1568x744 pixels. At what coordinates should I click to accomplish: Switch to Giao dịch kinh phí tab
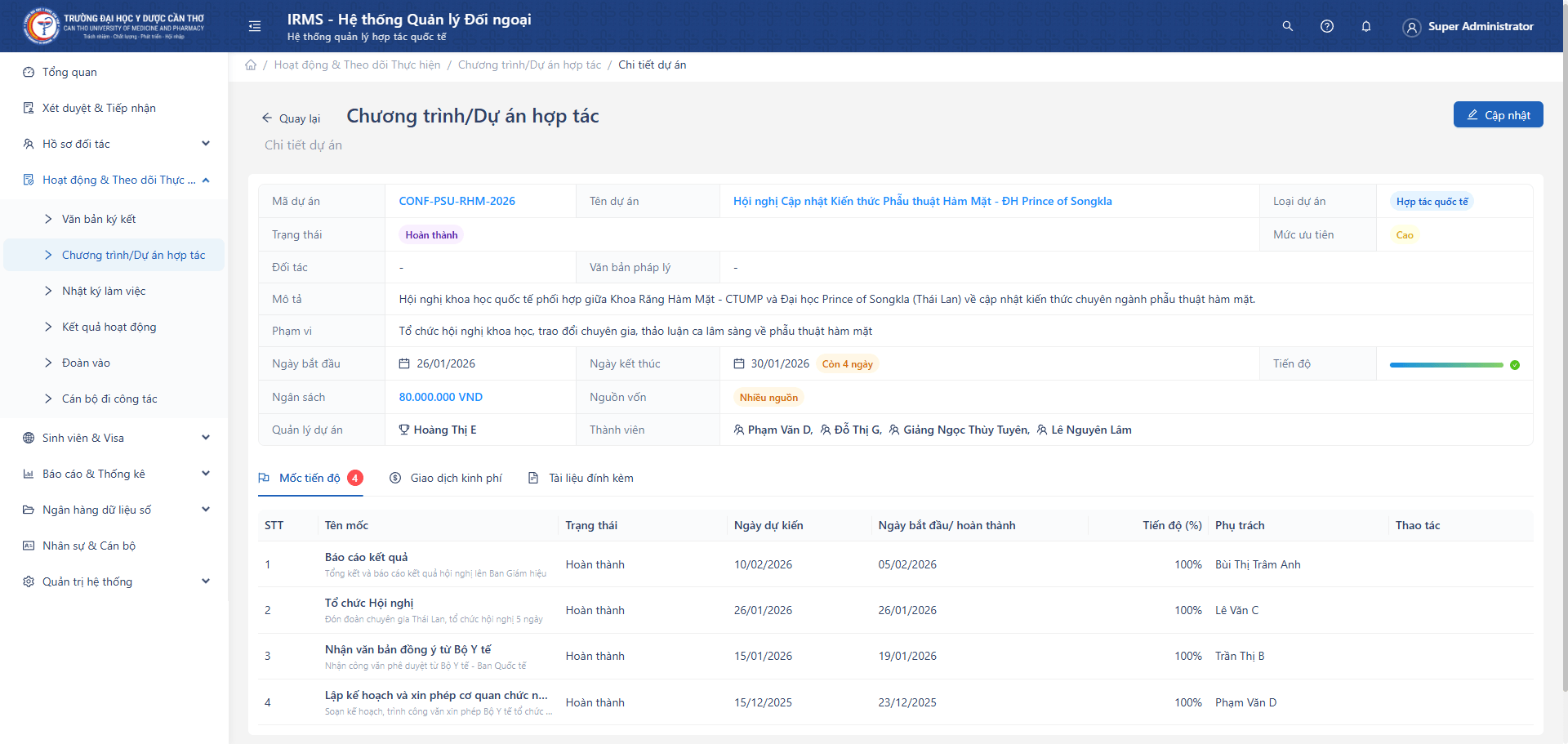[446, 478]
